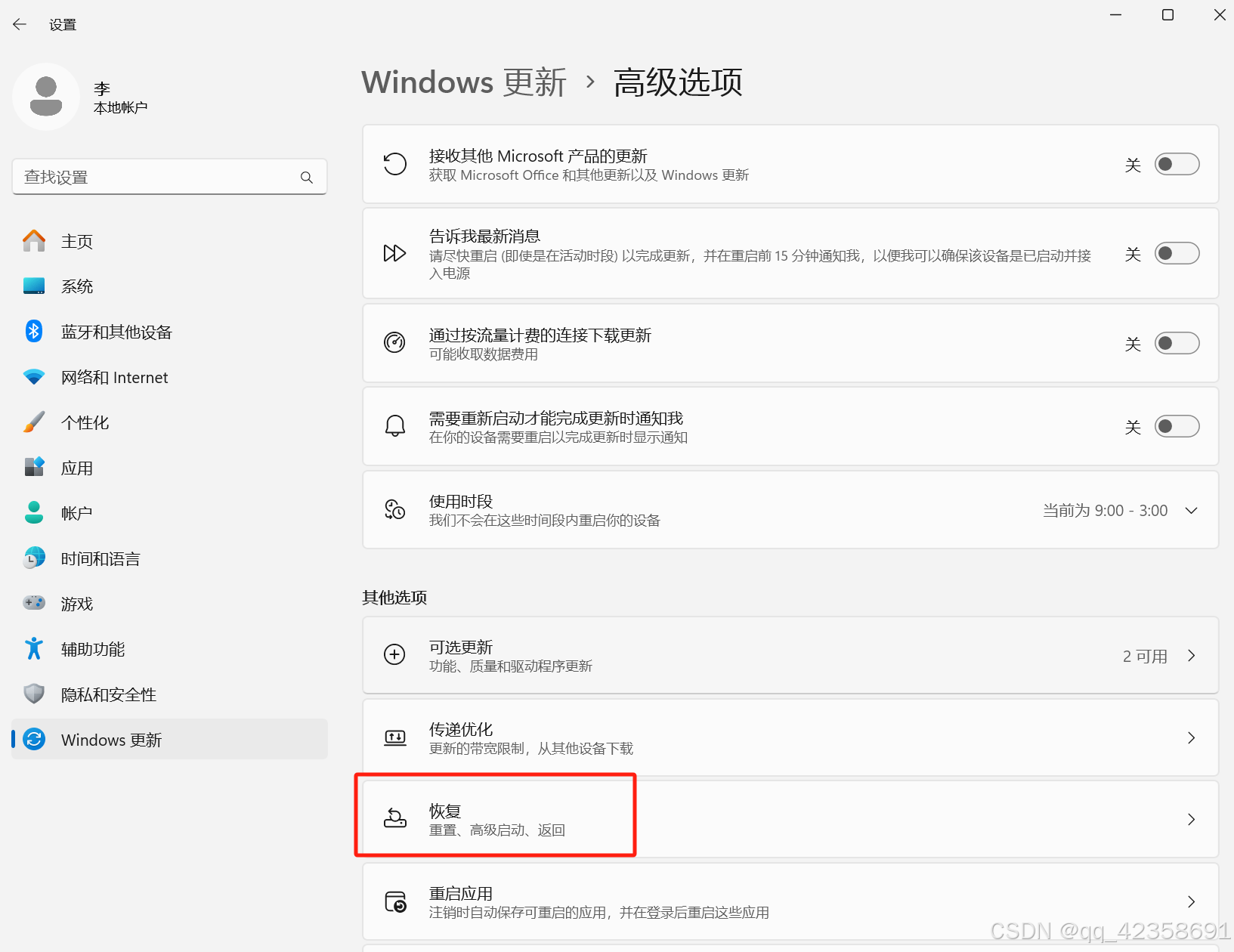Click the 查找设置 search field
Viewport: 1234px width, 952px height.
click(x=169, y=177)
